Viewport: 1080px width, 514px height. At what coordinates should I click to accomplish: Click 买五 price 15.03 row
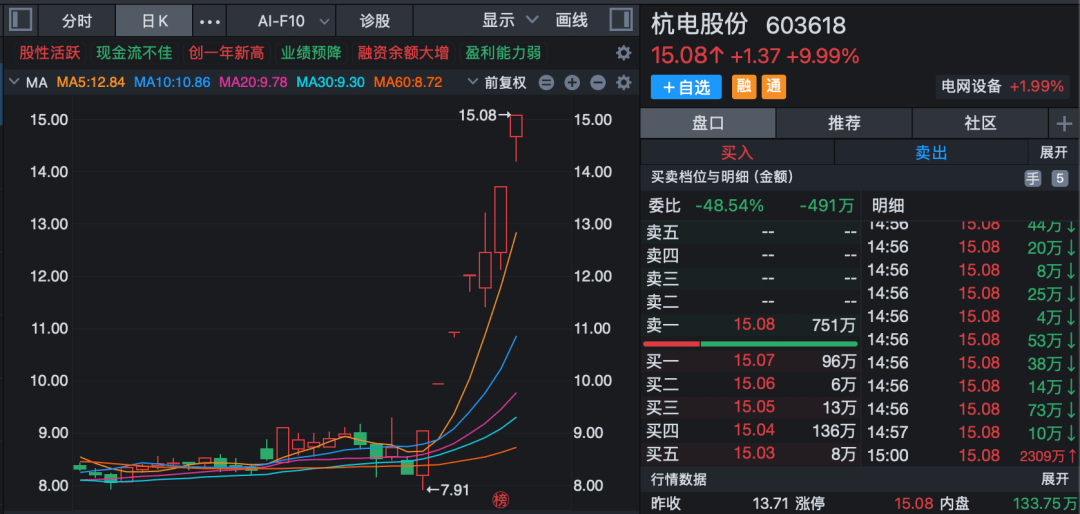[750, 453]
